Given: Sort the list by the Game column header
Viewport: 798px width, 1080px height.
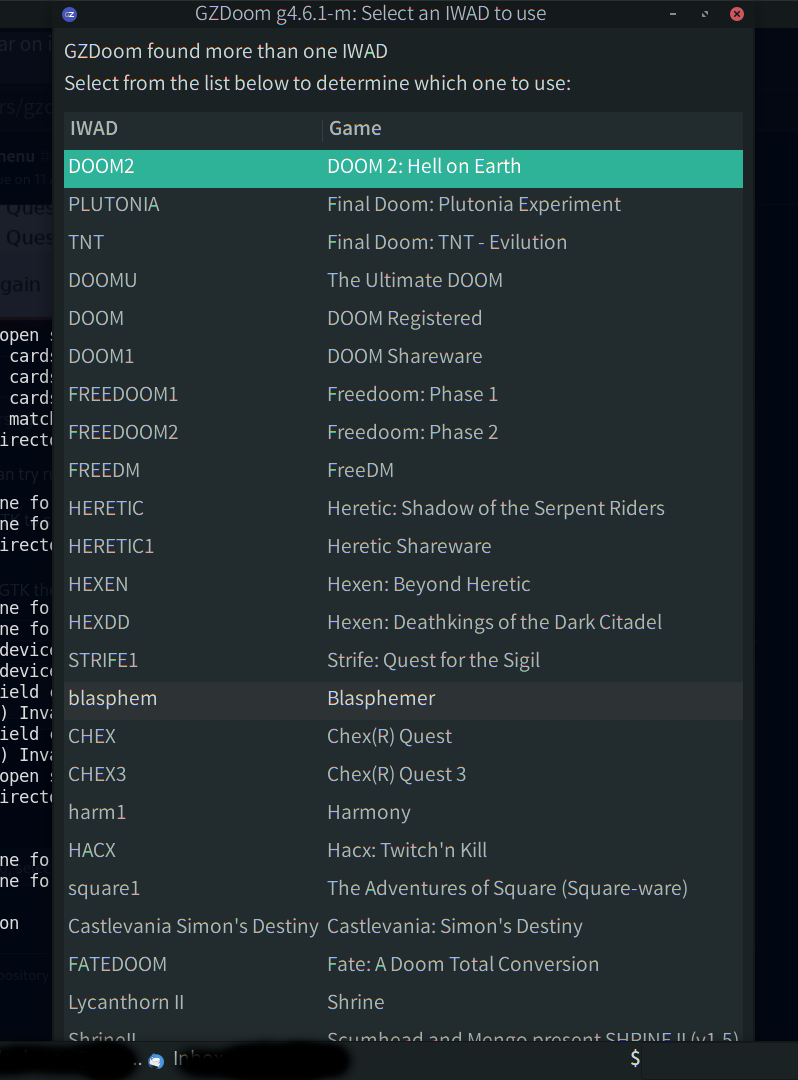Looking at the screenshot, I should pyautogui.click(x=350, y=128).
